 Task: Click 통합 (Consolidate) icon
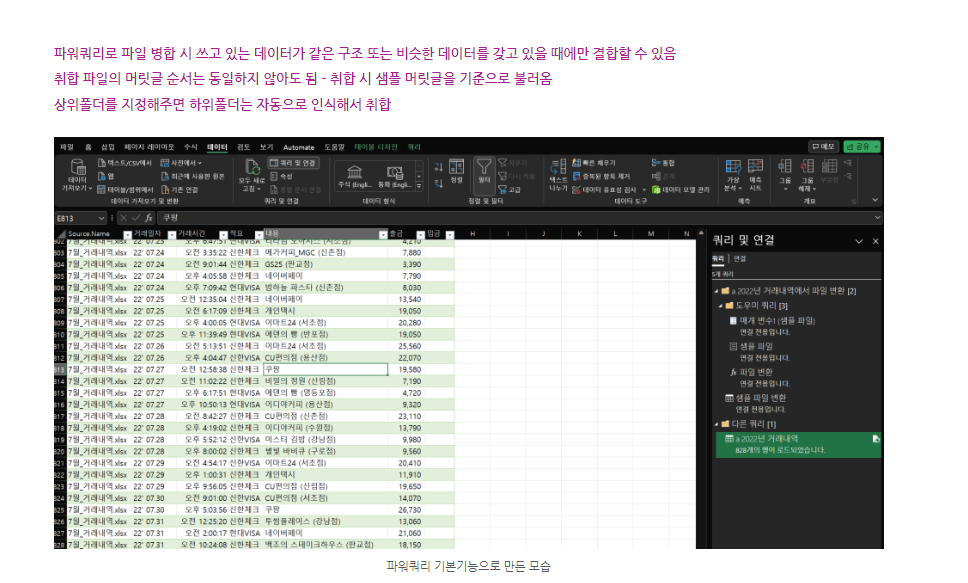(x=656, y=163)
